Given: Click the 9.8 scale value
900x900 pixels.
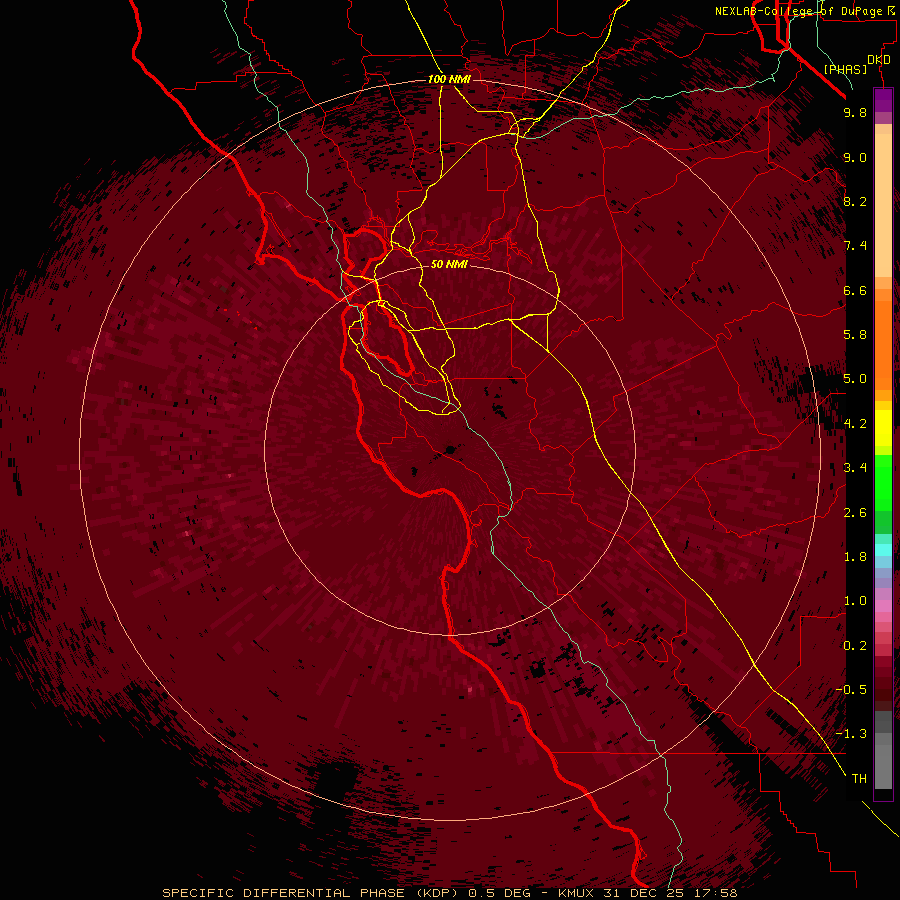Looking at the screenshot, I should 855,112.
